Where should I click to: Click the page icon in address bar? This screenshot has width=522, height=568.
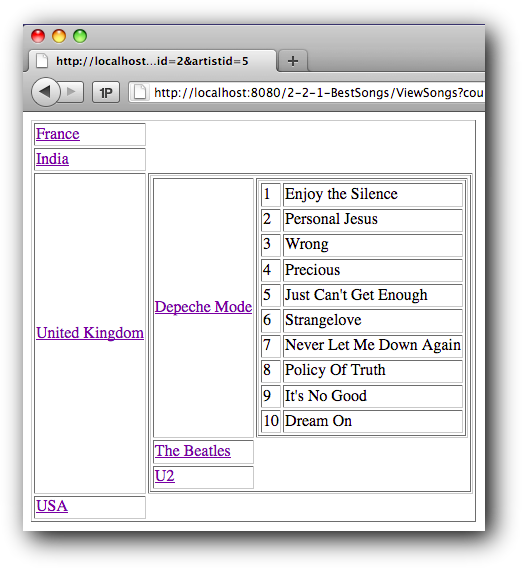tap(140, 92)
